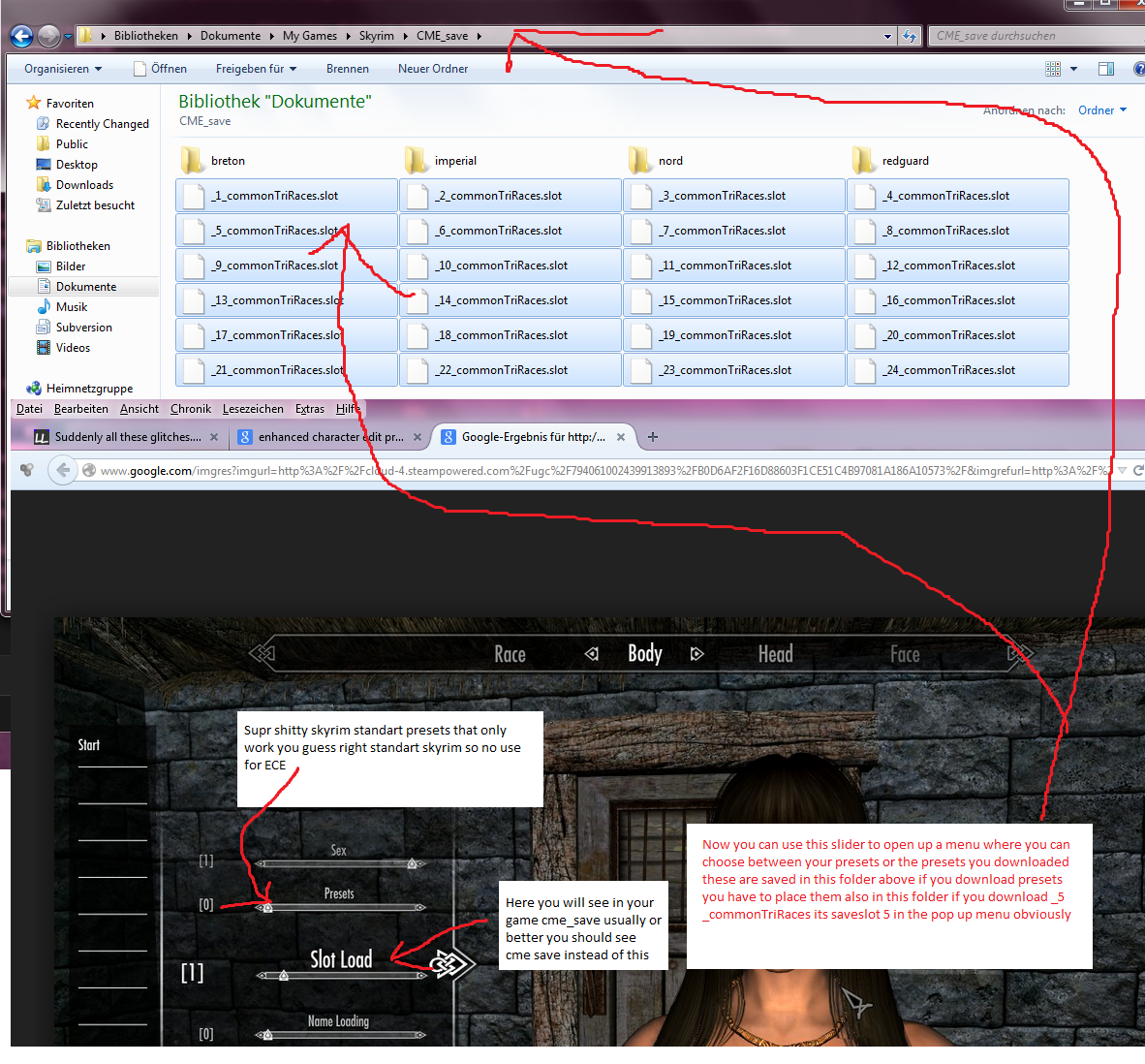This screenshot has width=1145, height=1064.
Task: Click the CME_save durchsuchen search field
Action: click(1037, 36)
